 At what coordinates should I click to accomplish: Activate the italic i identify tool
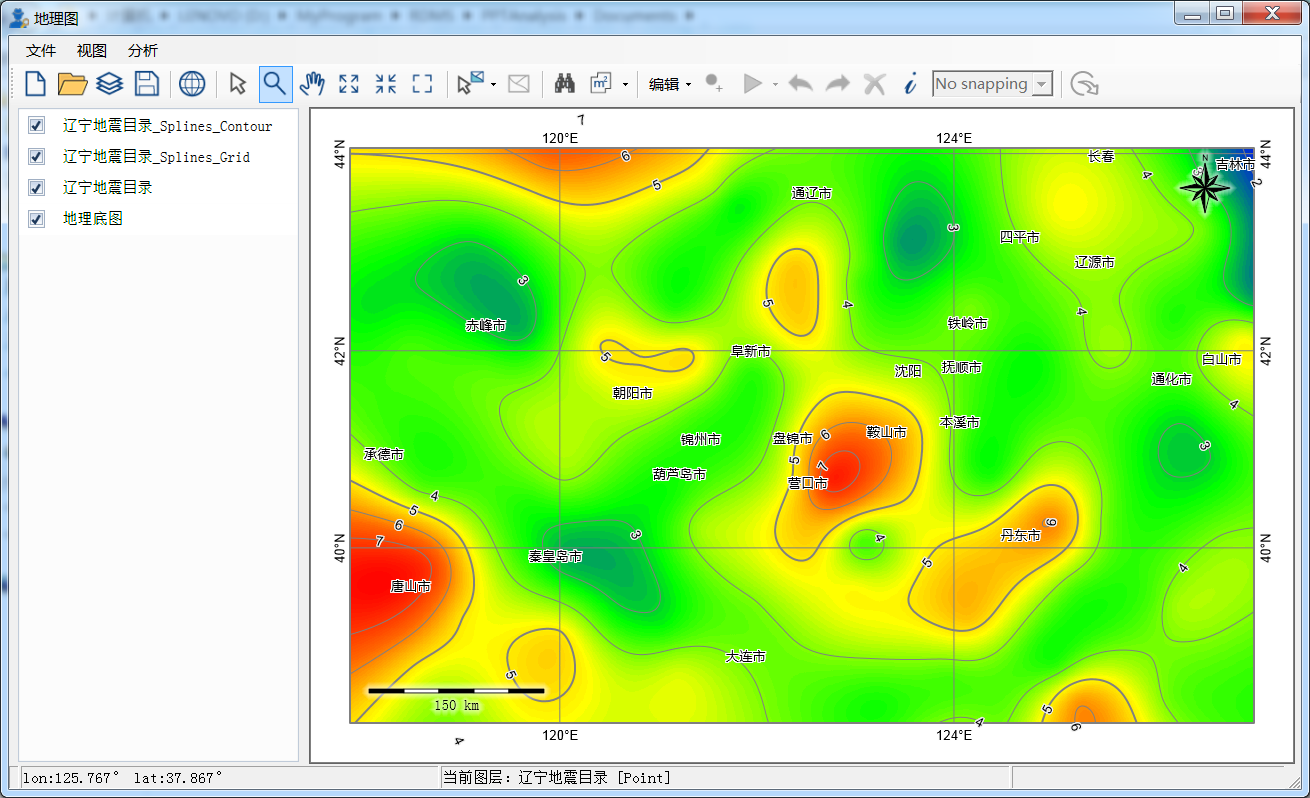[x=910, y=84]
